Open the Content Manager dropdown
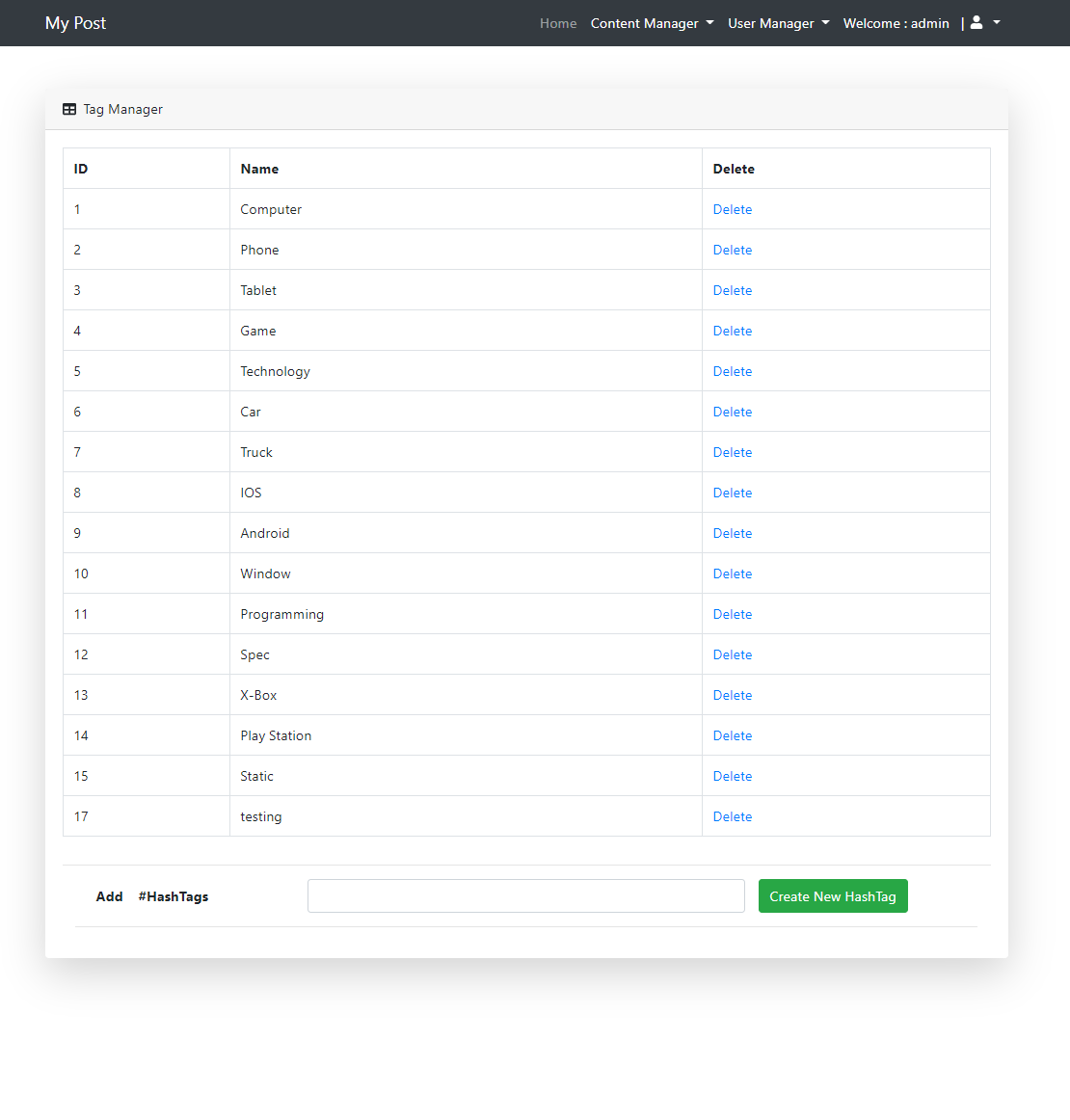Screen dimensions: 1070x1120 click(x=653, y=23)
